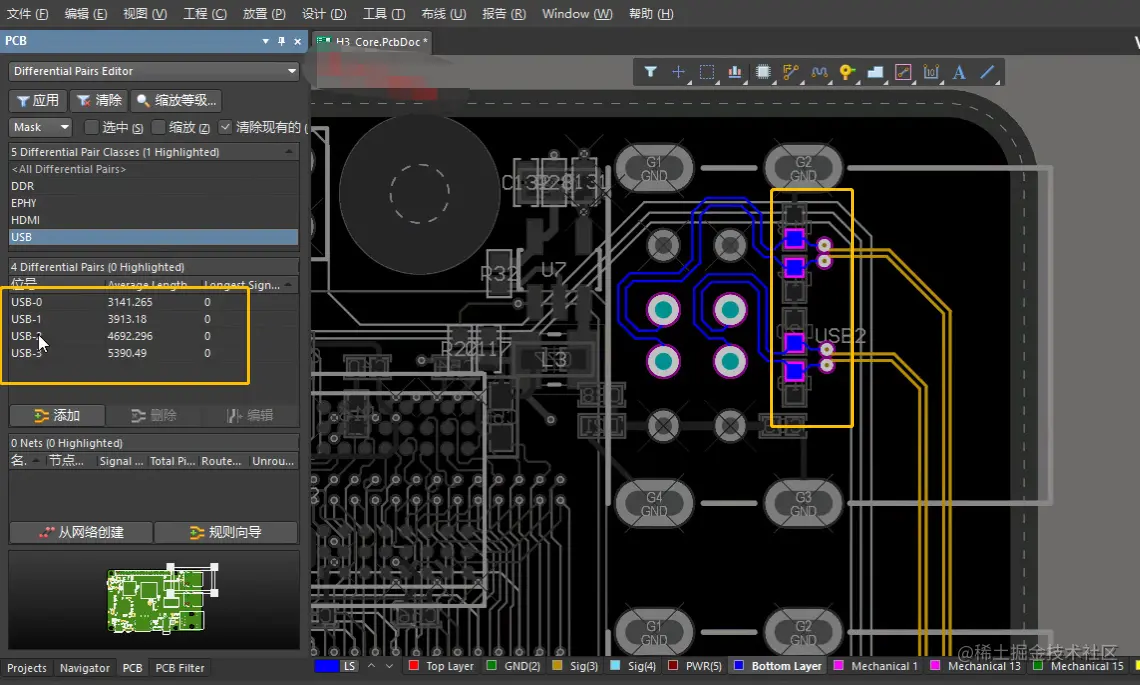Uncheck the 清除现有的 checkbox
The image size is (1140, 685).
(x=225, y=127)
